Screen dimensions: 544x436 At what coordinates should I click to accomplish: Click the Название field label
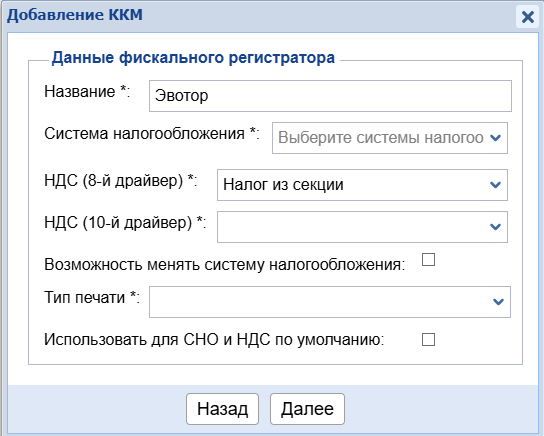(x=87, y=92)
